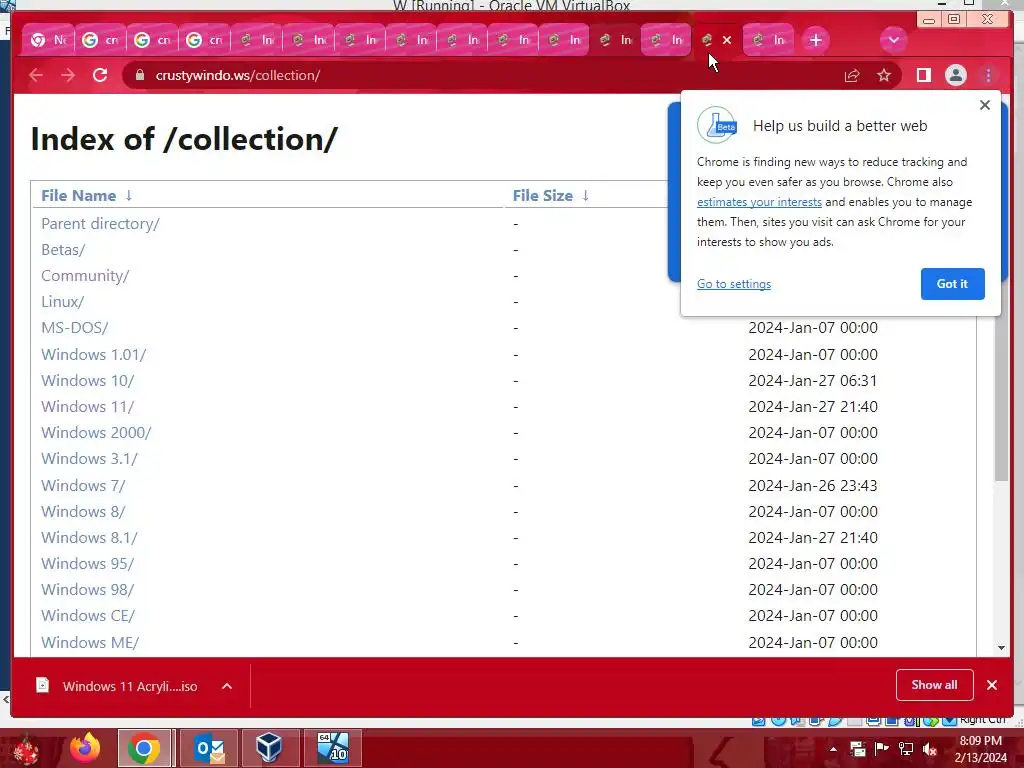The height and width of the screenshot is (768, 1024).
Task: Click the taskbar clock showing 8:09 PM
Action: (980, 749)
